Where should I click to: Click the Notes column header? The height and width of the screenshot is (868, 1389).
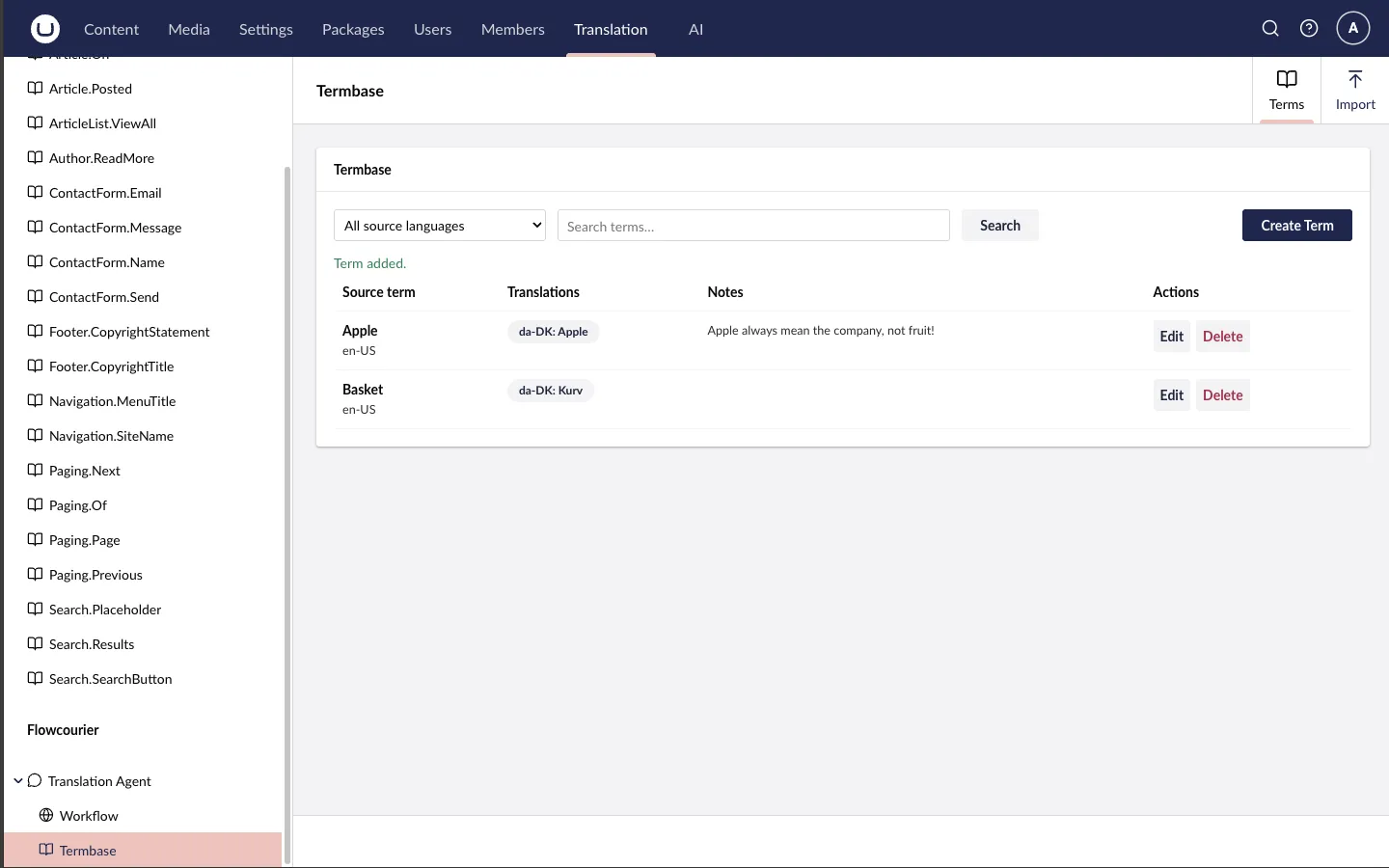[725, 292]
